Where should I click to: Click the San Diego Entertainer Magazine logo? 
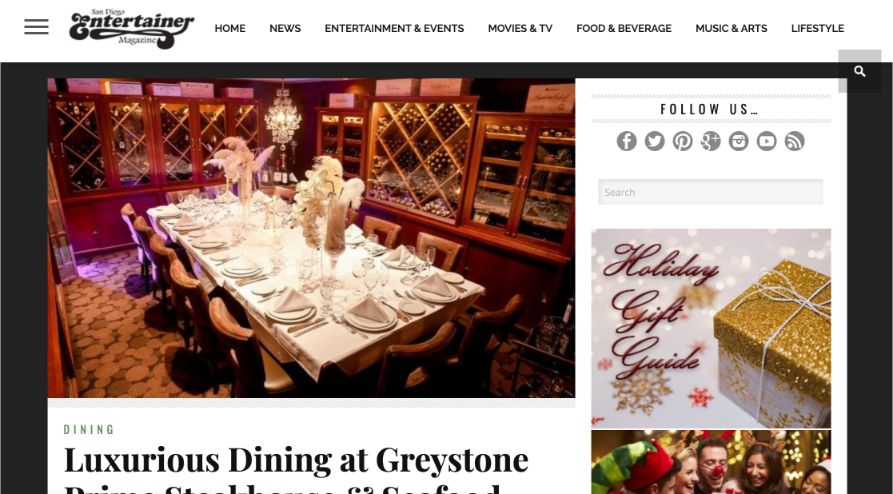(132, 28)
